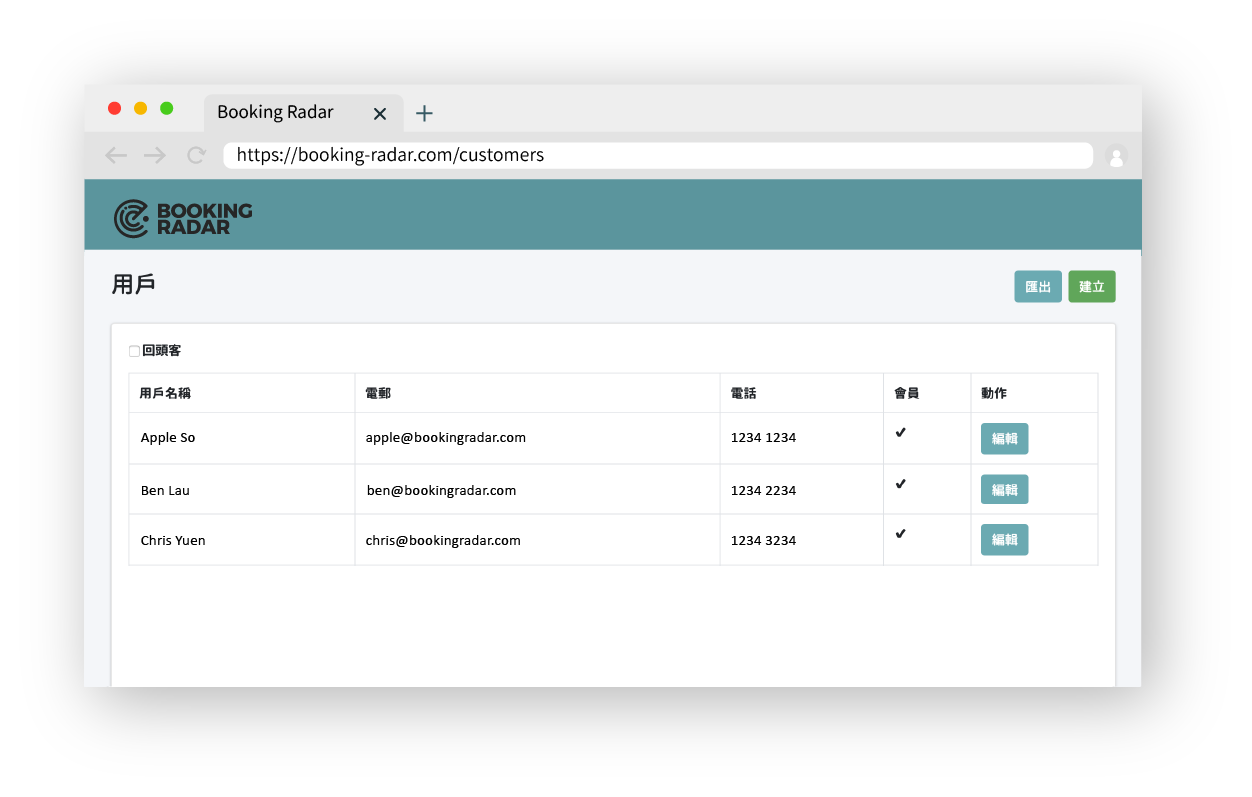Toggle the 回頭客 checkbox

coord(134,351)
